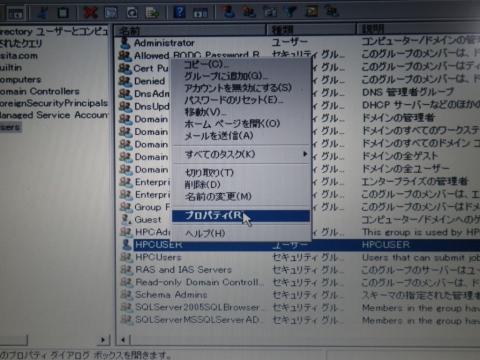
Task: Click the ドメインの全ゲスト description cell
Action: click(x=400, y=156)
